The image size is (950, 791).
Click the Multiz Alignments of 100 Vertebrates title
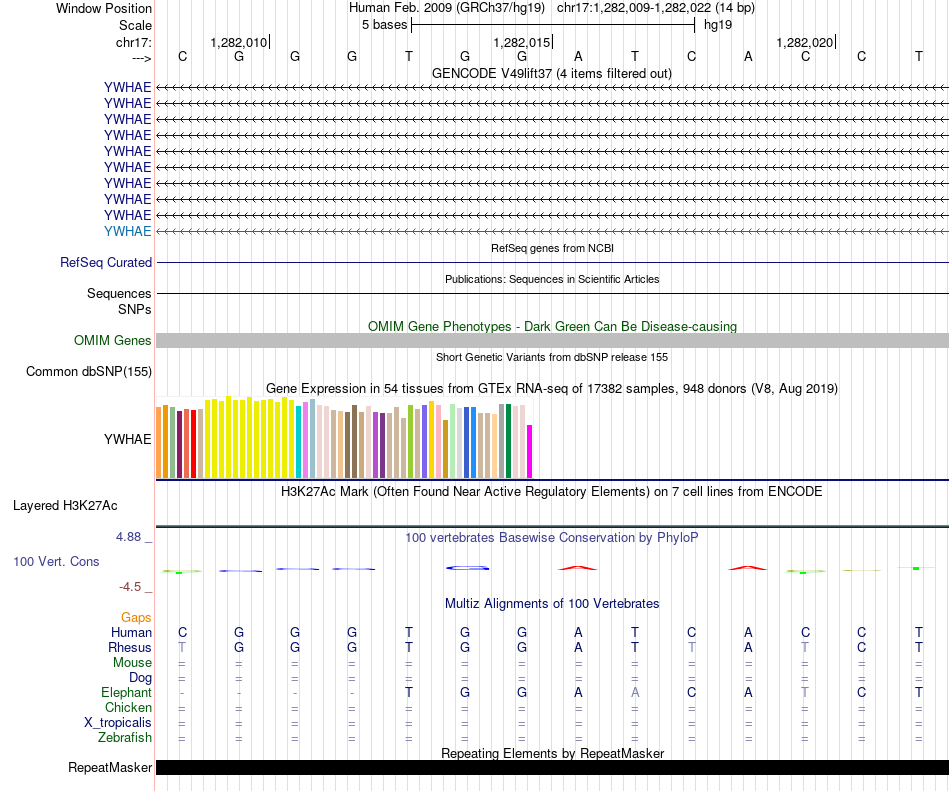pyautogui.click(x=551, y=604)
